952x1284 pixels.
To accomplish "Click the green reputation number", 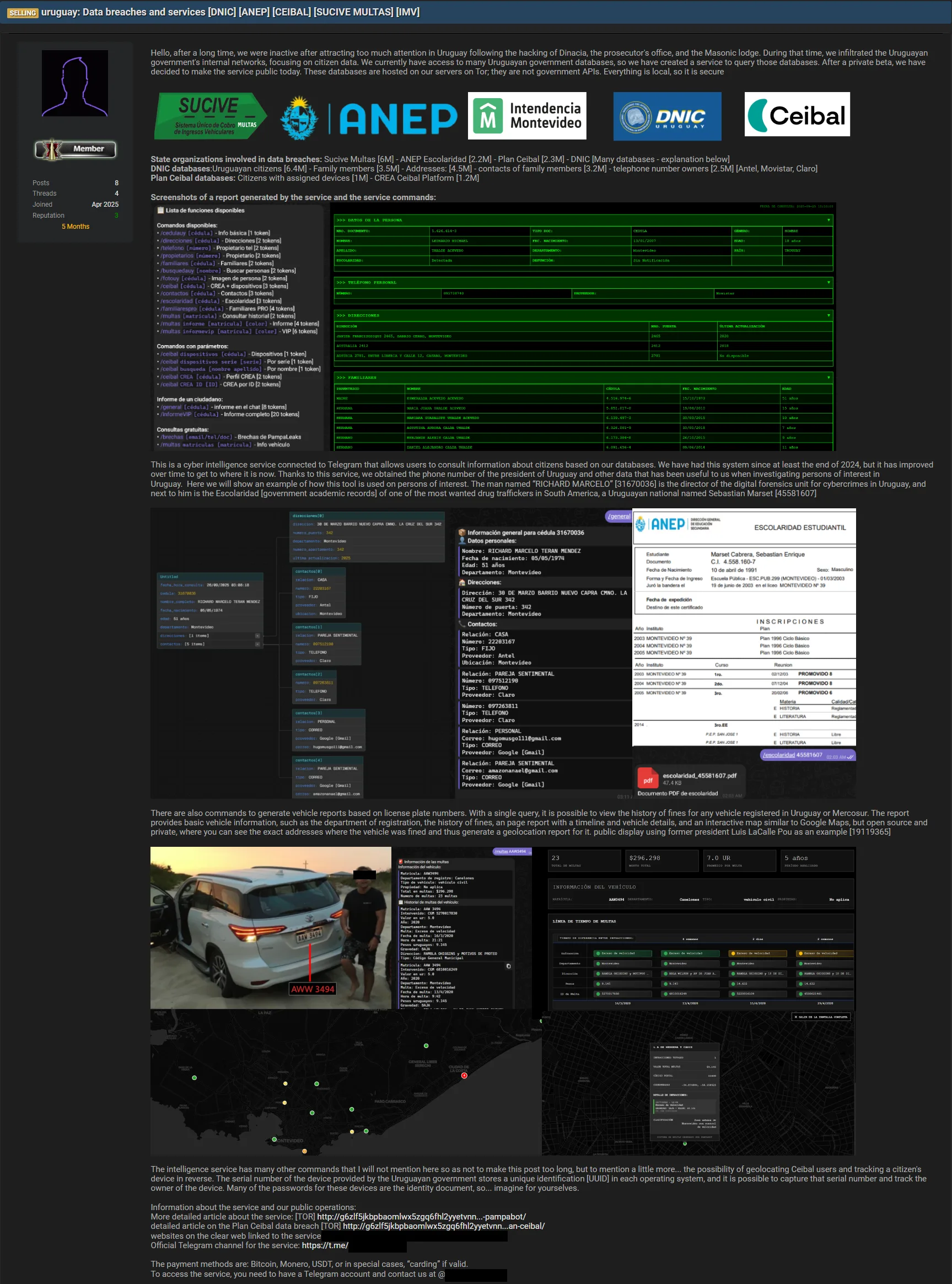I will click(x=116, y=216).
